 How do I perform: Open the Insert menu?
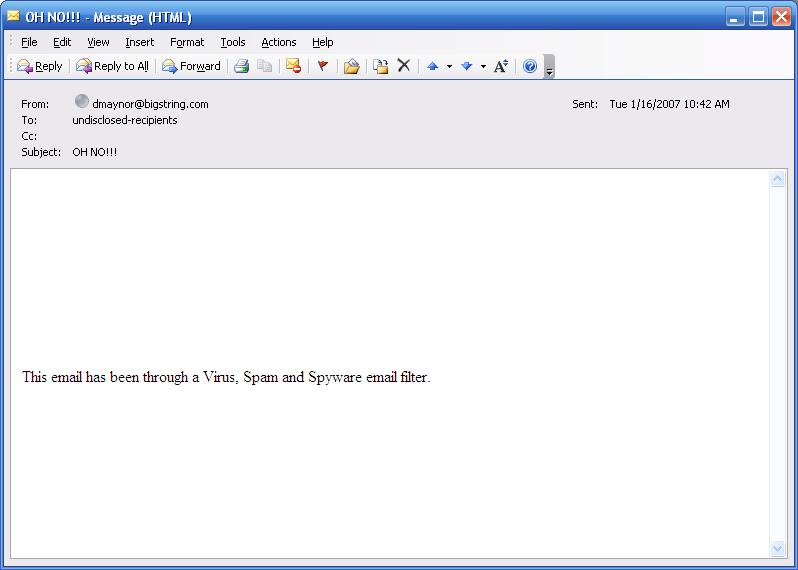139,42
